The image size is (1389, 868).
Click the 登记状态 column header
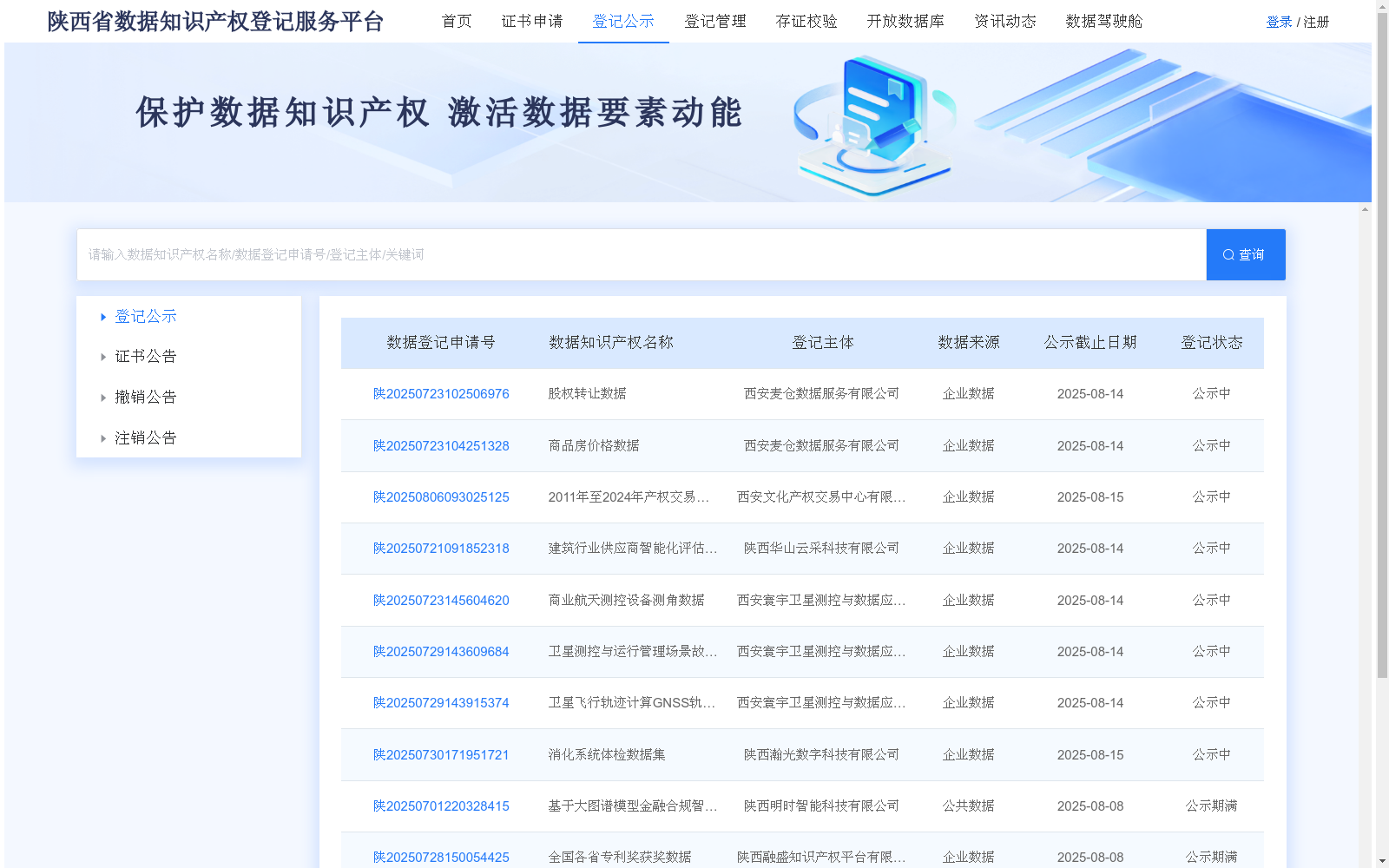tap(1212, 343)
